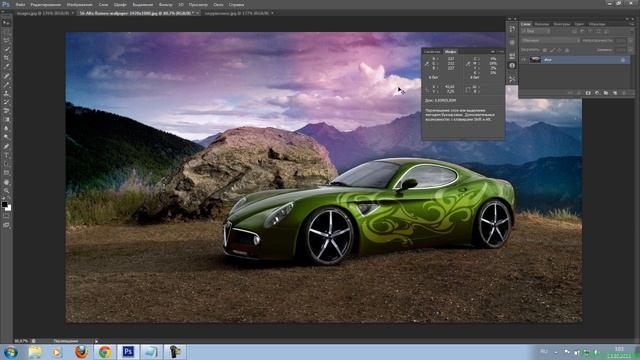This screenshot has width=640, height=360.
Task: Select the Clone Stamp tool
Action: point(6,93)
